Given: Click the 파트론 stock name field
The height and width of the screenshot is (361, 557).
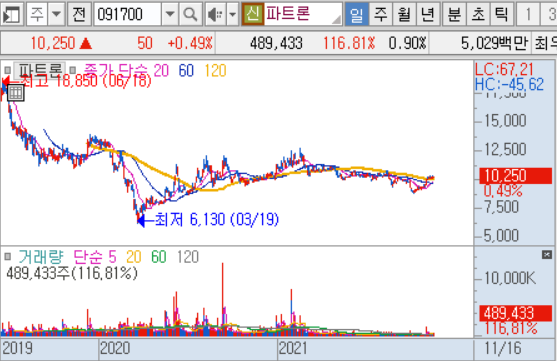Looking at the screenshot, I should (x=303, y=14).
